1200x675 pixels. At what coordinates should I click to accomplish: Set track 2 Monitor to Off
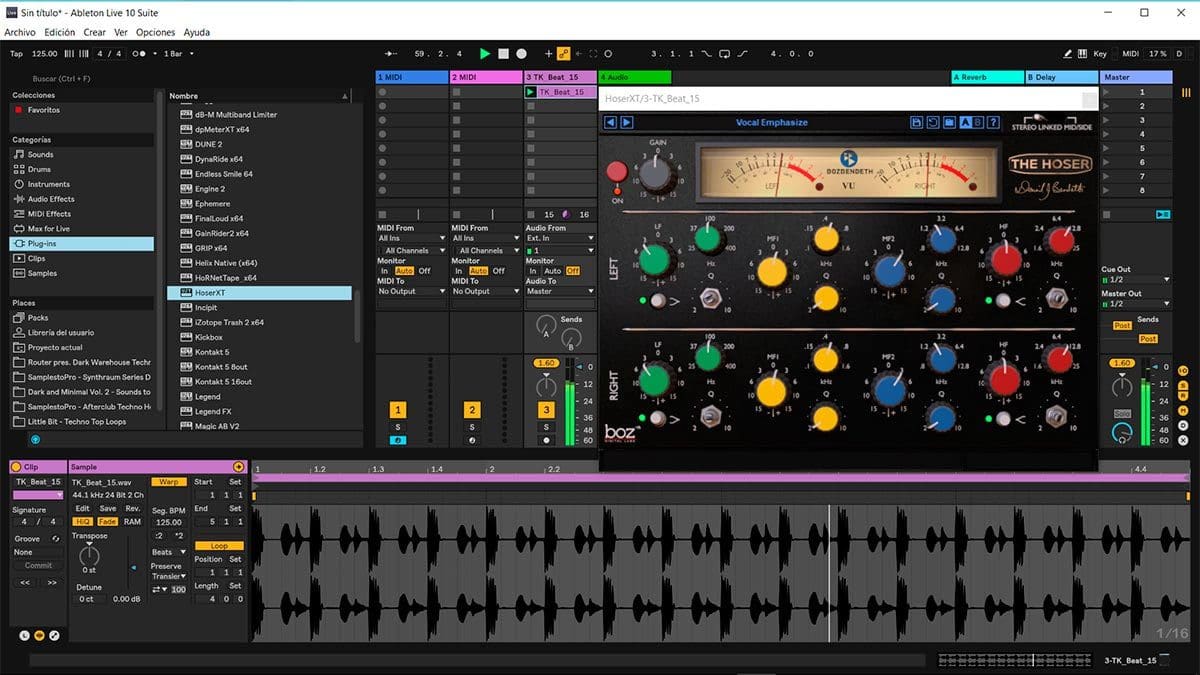click(x=499, y=271)
